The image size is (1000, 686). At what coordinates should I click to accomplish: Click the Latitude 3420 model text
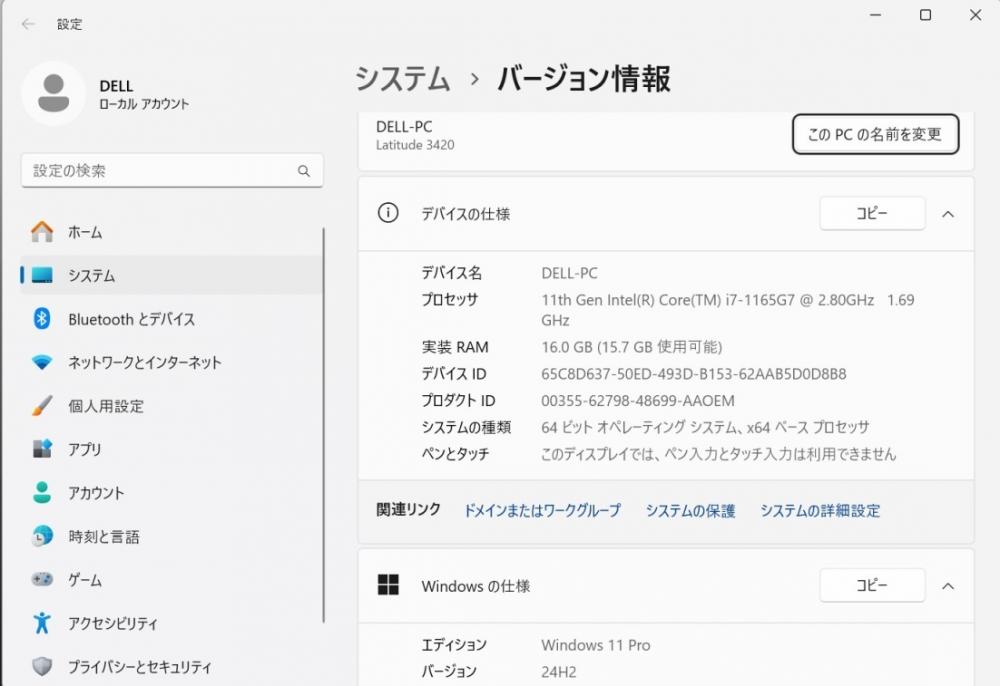(415, 145)
